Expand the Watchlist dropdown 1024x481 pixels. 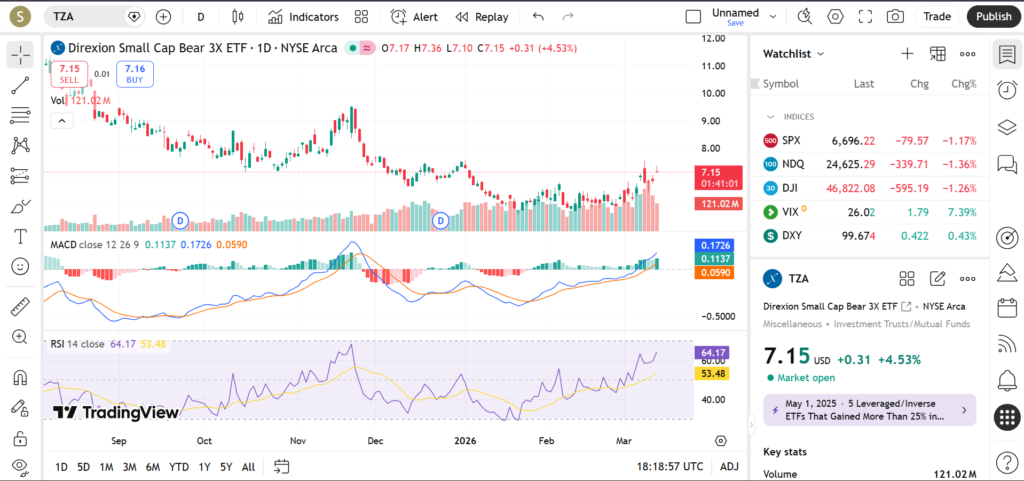click(794, 54)
